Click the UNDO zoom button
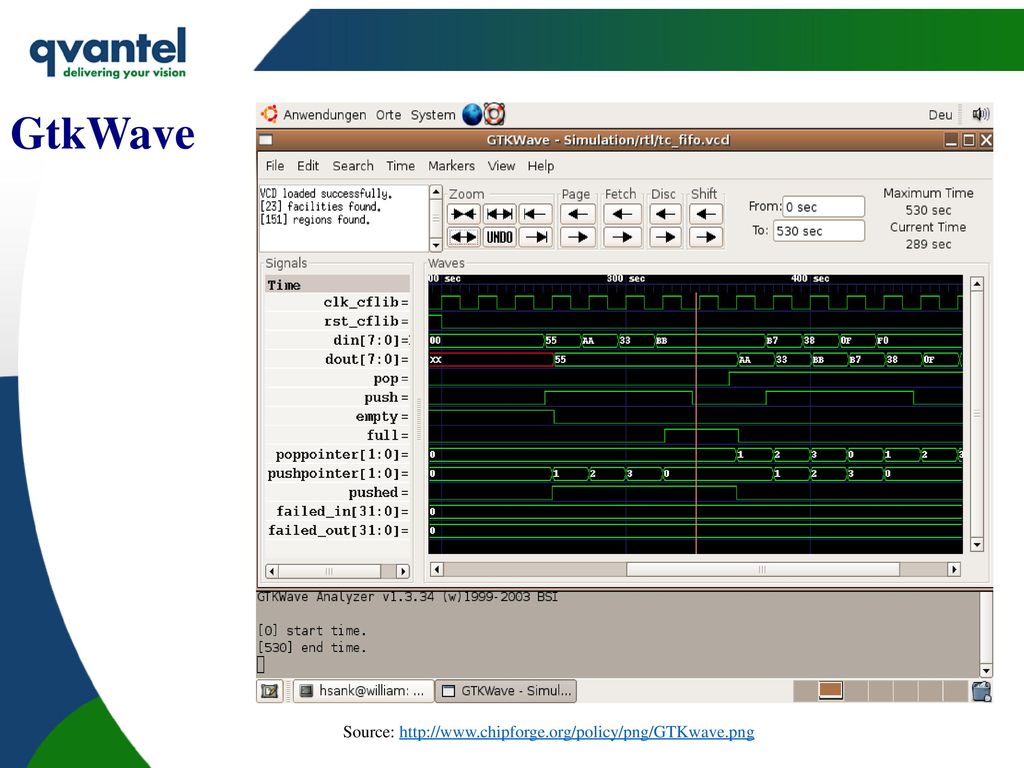The image size is (1024, 768). (x=500, y=237)
